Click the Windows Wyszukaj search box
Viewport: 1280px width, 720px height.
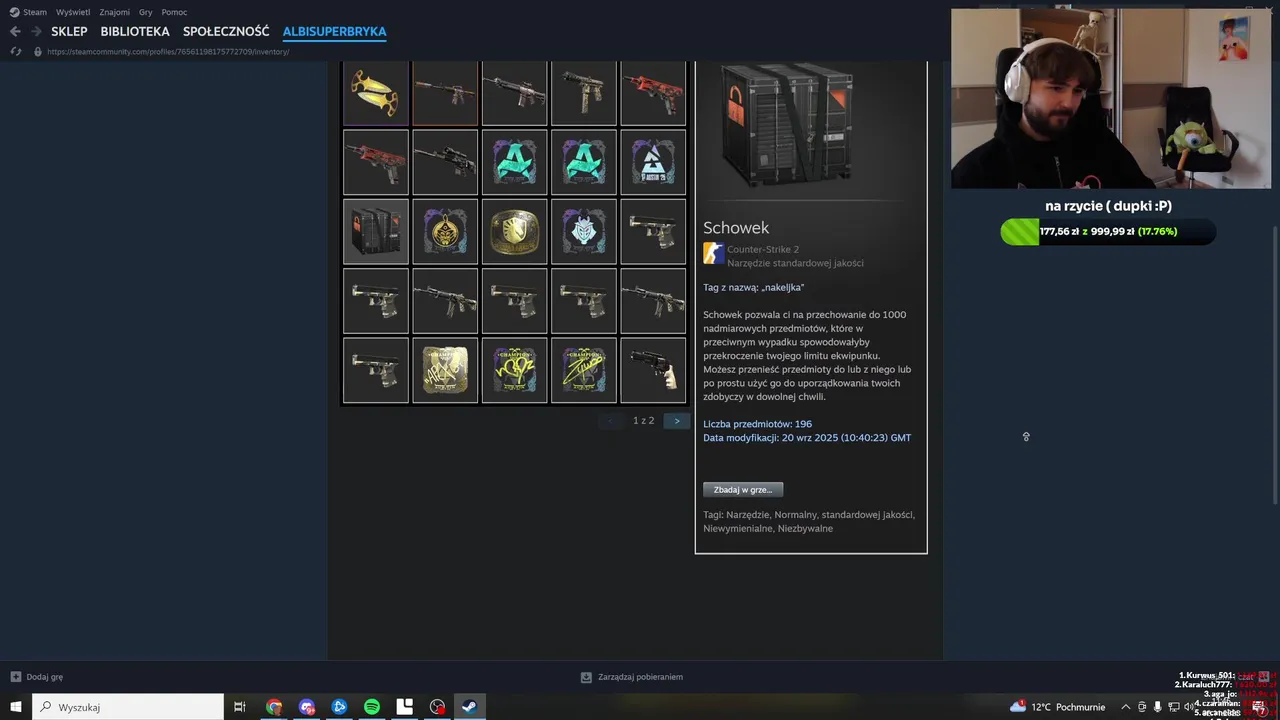click(x=128, y=707)
